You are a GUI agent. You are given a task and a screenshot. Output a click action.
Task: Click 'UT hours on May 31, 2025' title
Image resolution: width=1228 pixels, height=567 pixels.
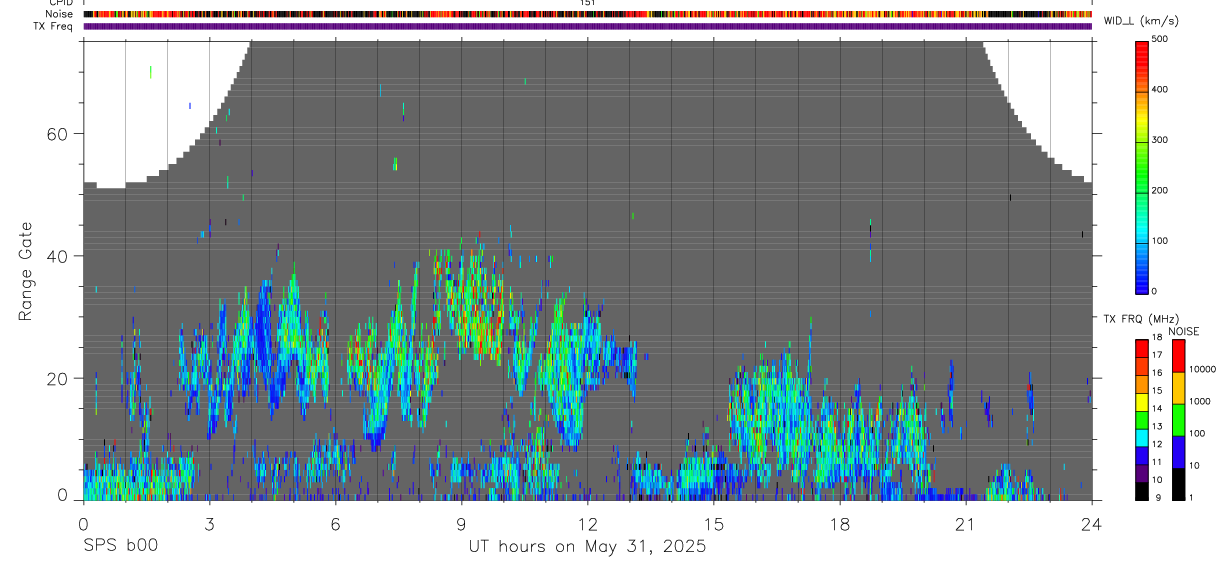coord(588,547)
